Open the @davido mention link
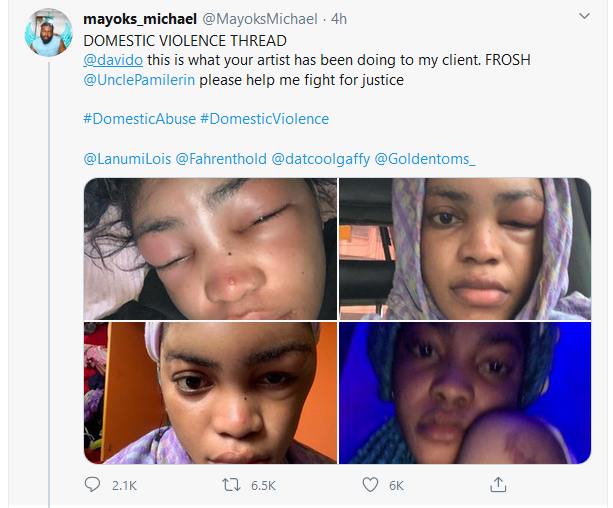The height and width of the screenshot is (508, 613). coord(113,60)
